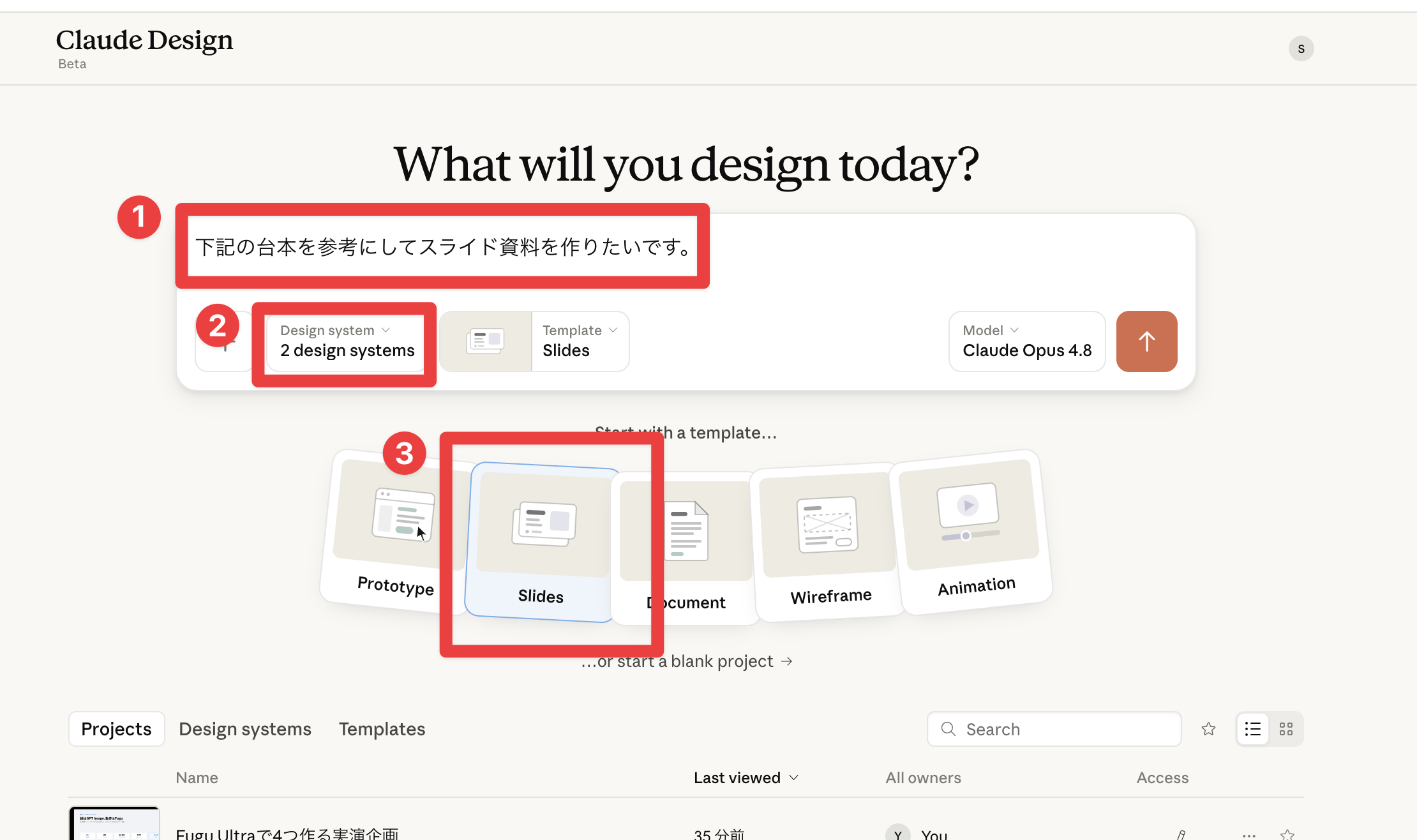Image resolution: width=1417 pixels, height=840 pixels.
Task: Click the Access column header
Action: coord(1162,777)
